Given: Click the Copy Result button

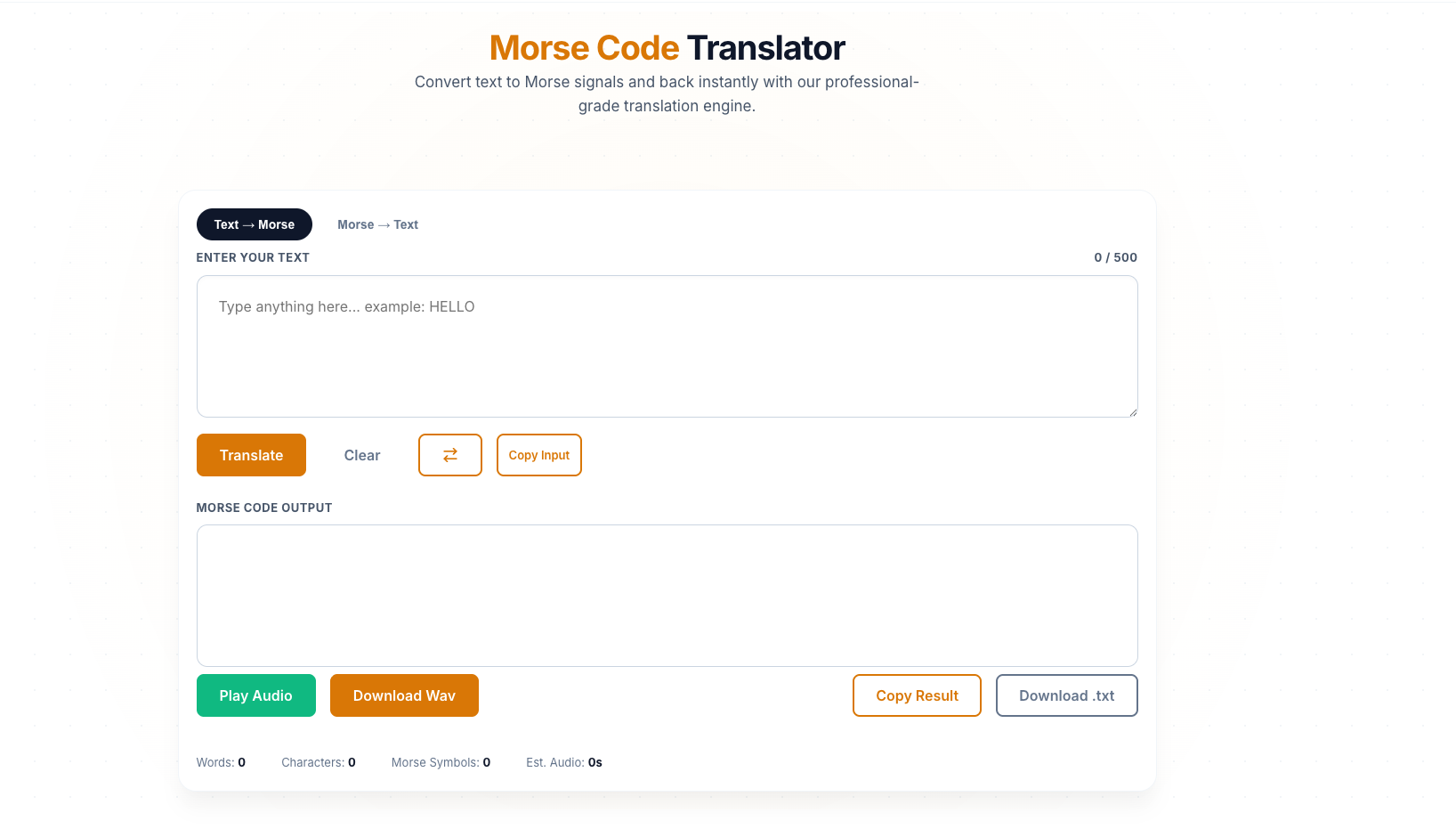Looking at the screenshot, I should (917, 695).
